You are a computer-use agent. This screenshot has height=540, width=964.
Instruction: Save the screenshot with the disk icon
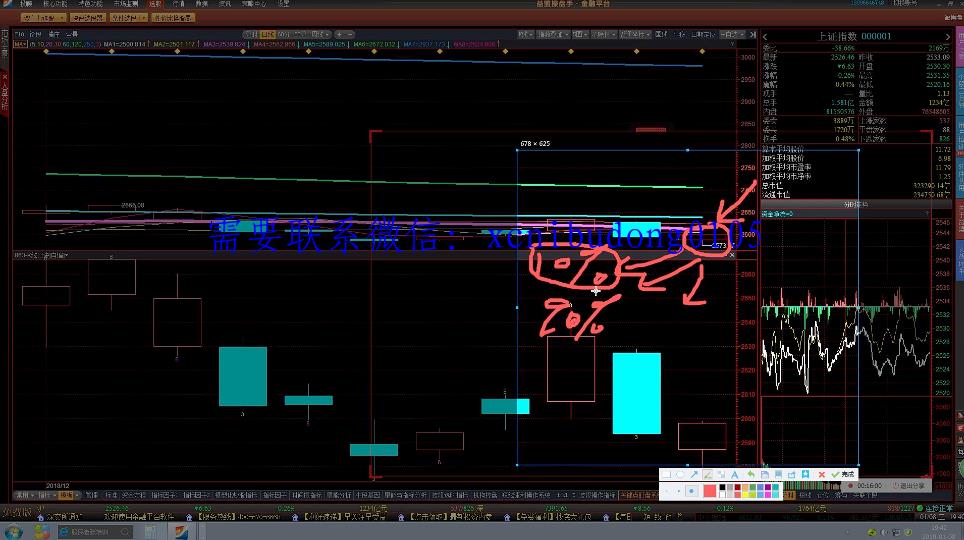764,474
